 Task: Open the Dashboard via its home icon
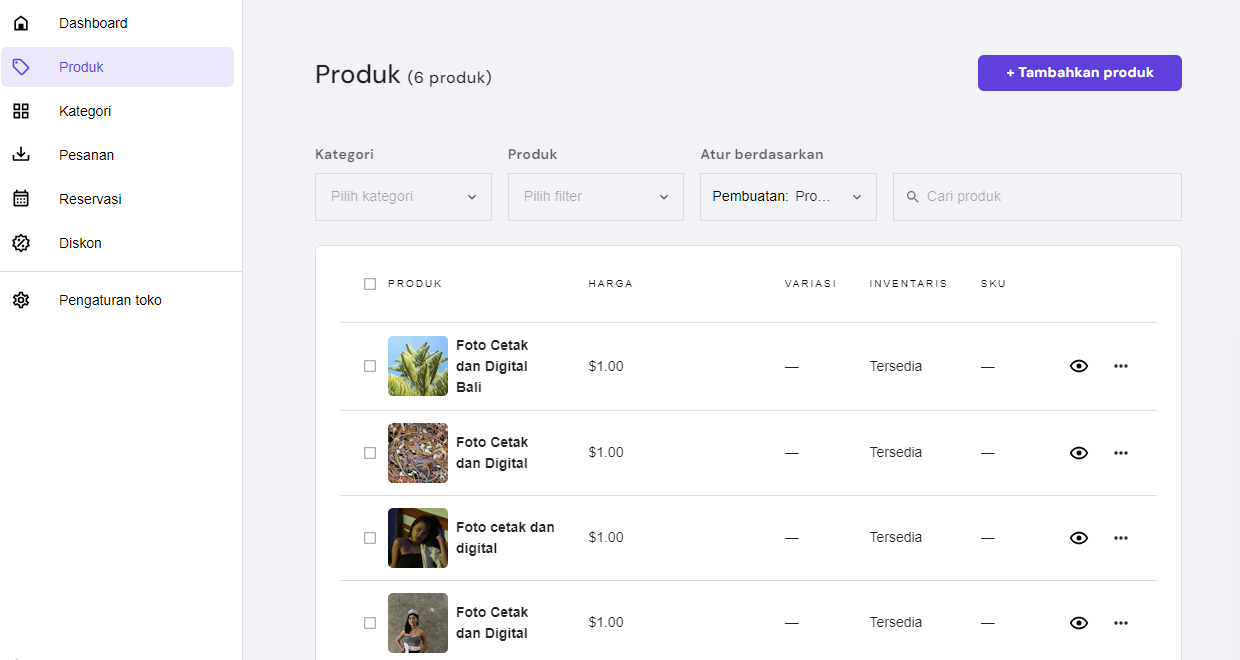click(21, 22)
